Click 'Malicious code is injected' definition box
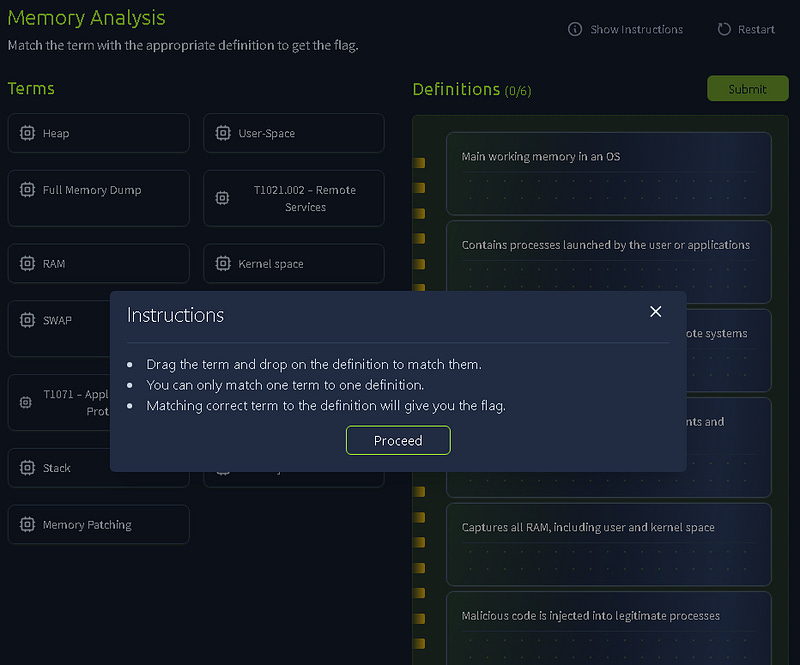The width and height of the screenshot is (800, 665). point(609,629)
